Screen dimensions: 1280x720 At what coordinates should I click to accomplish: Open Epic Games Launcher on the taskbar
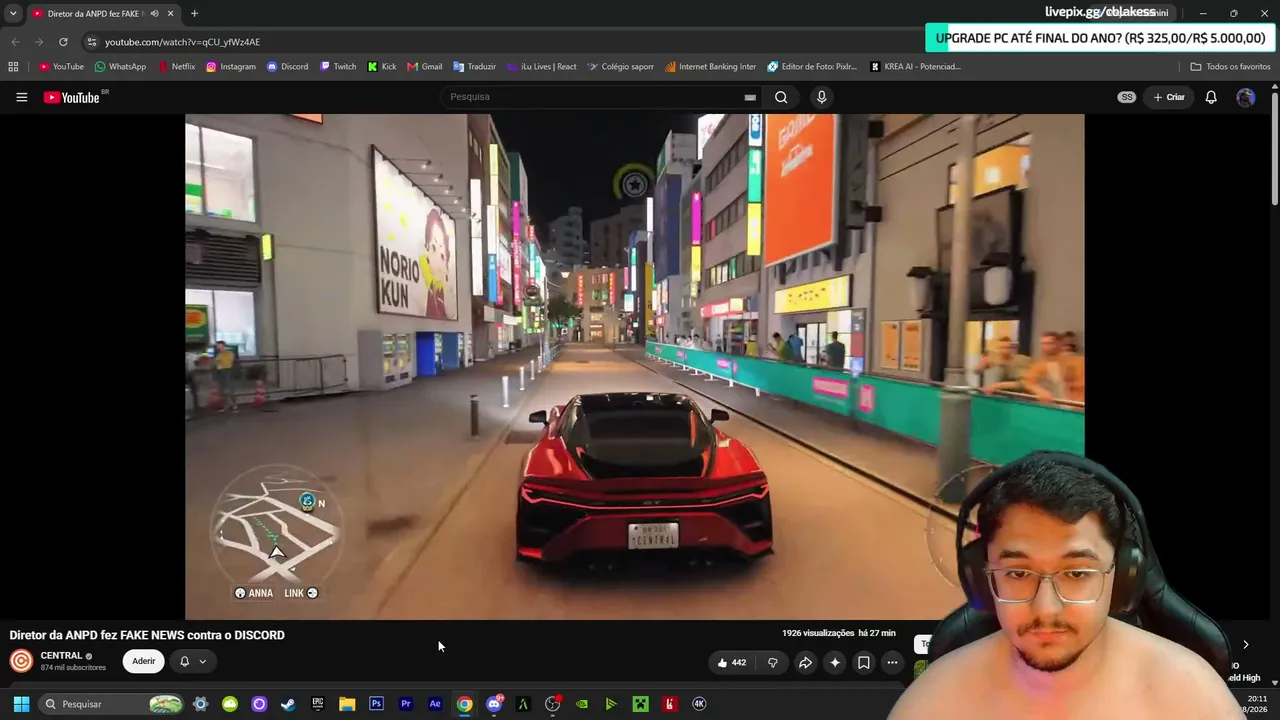[318, 704]
